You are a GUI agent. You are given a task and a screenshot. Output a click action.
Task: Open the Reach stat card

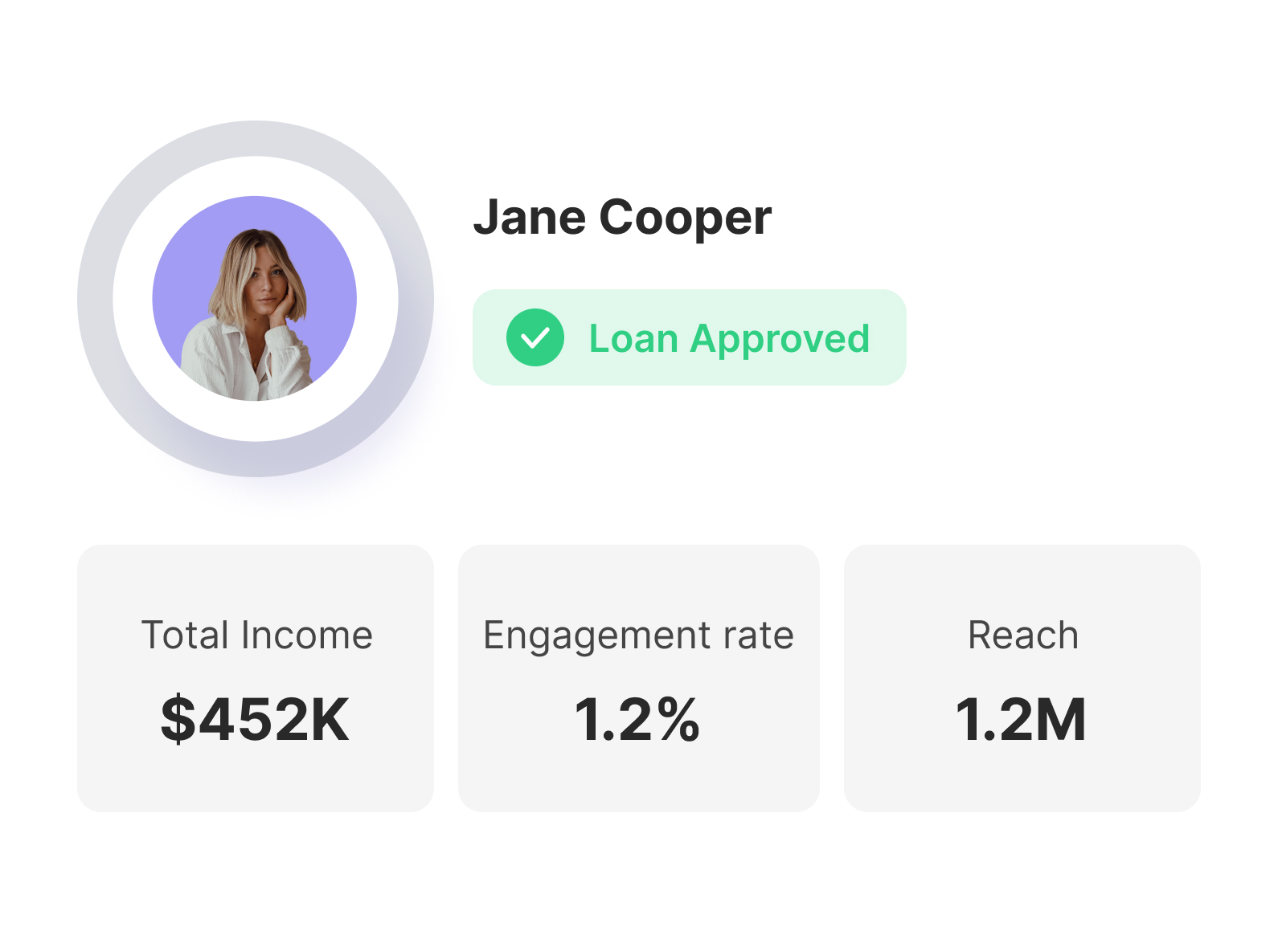coord(1022,678)
